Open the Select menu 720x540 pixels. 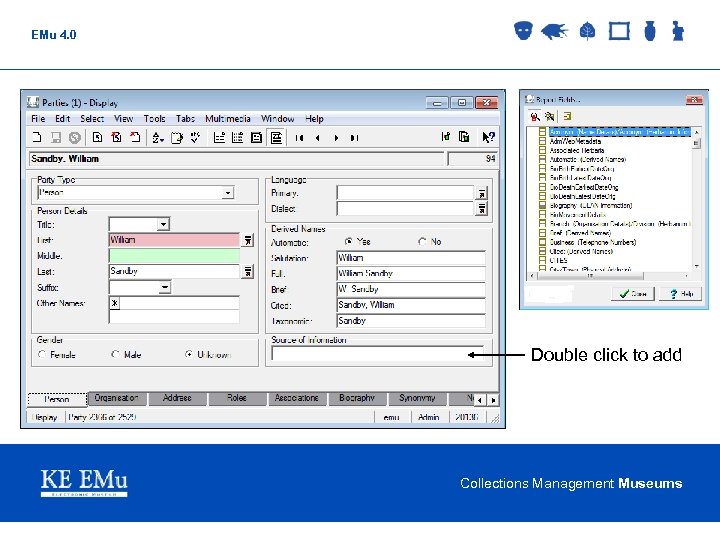tap(92, 119)
